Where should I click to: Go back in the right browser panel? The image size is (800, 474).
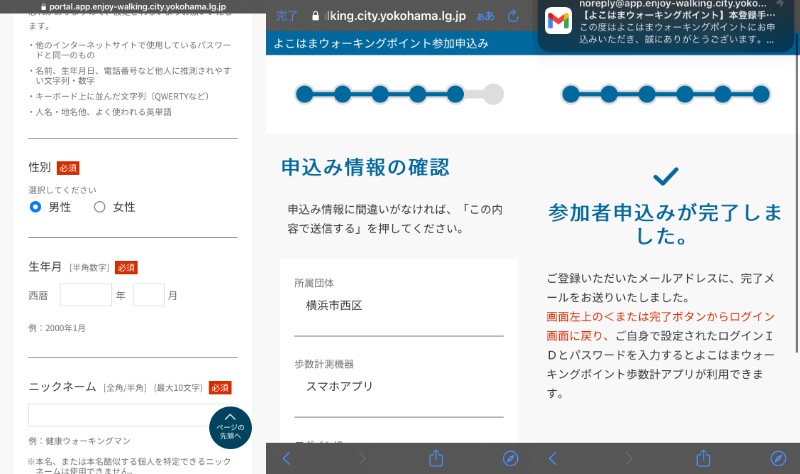[553, 459]
